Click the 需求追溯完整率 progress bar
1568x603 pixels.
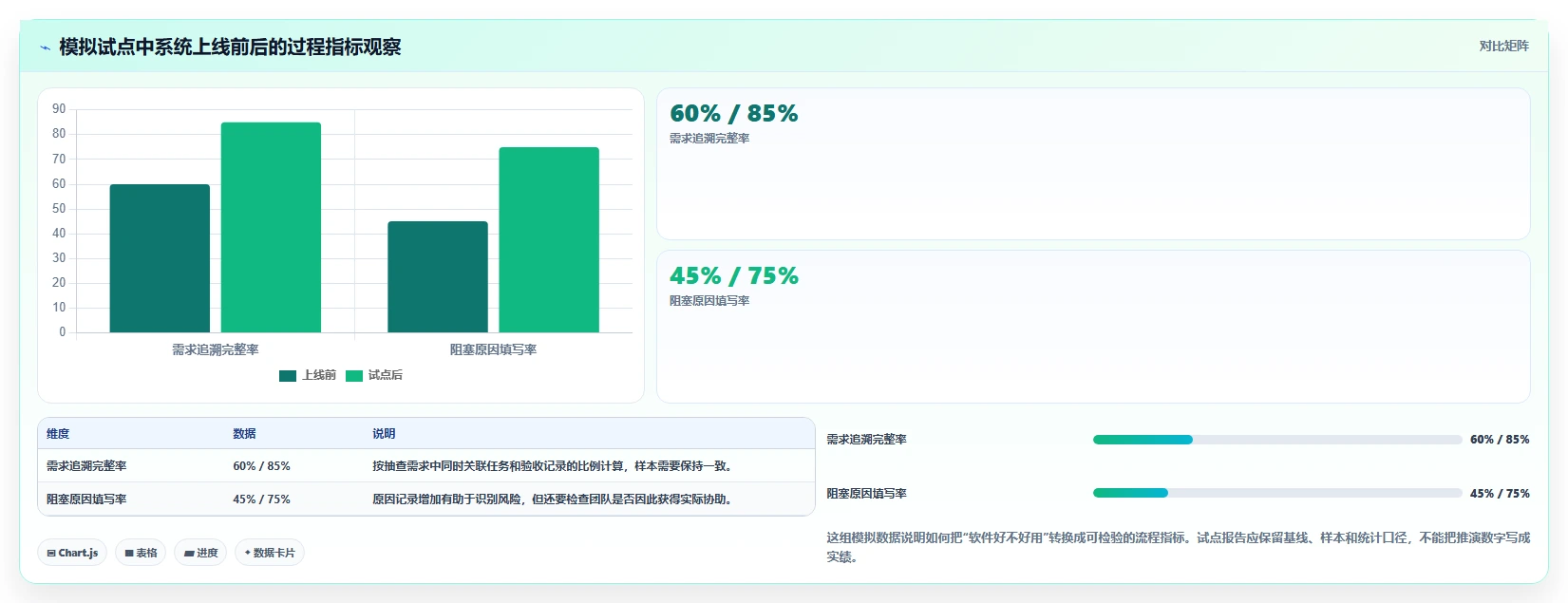1277,440
